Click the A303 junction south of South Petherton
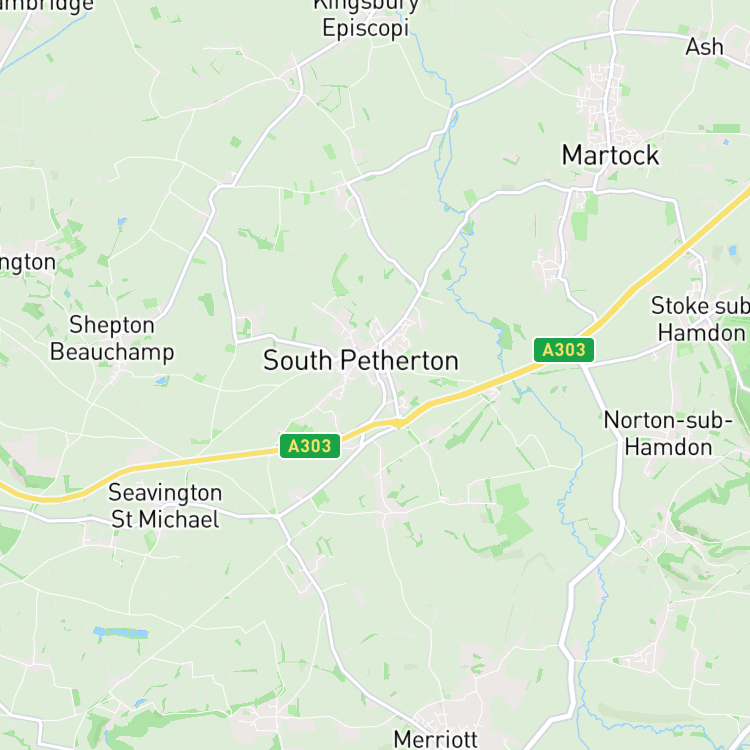Screen dimensions: 750x750 (x=398, y=423)
